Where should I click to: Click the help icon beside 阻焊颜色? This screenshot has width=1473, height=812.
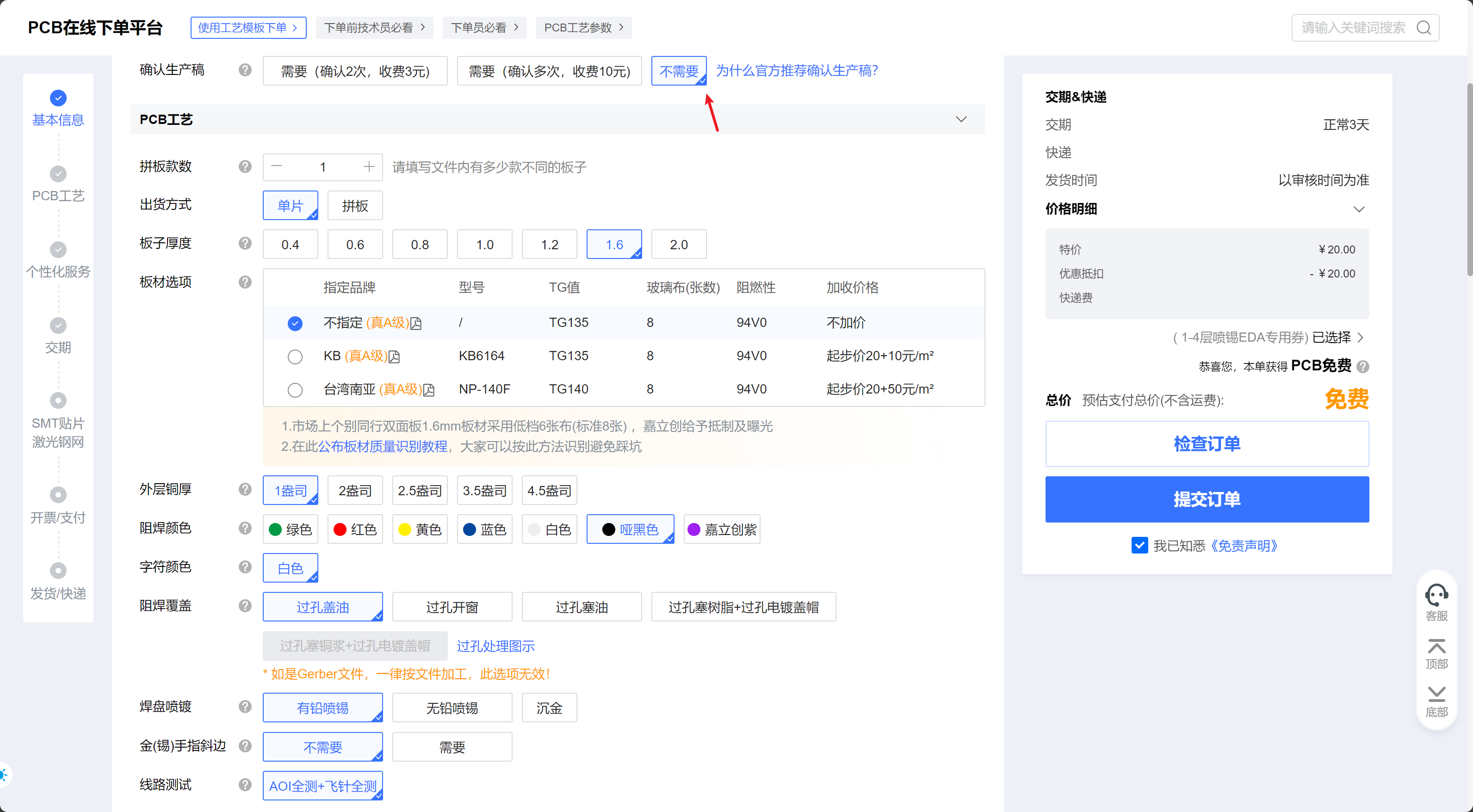[245, 529]
